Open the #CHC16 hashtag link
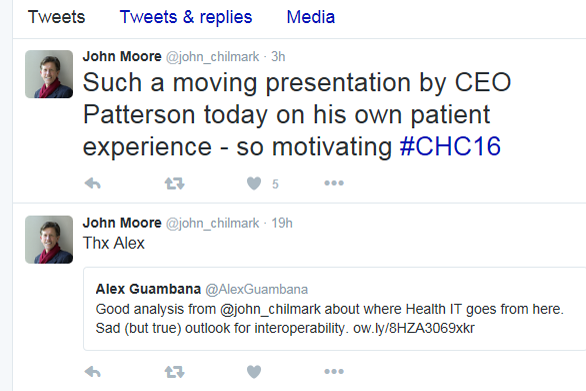586x391 pixels. click(x=450, y=146)
